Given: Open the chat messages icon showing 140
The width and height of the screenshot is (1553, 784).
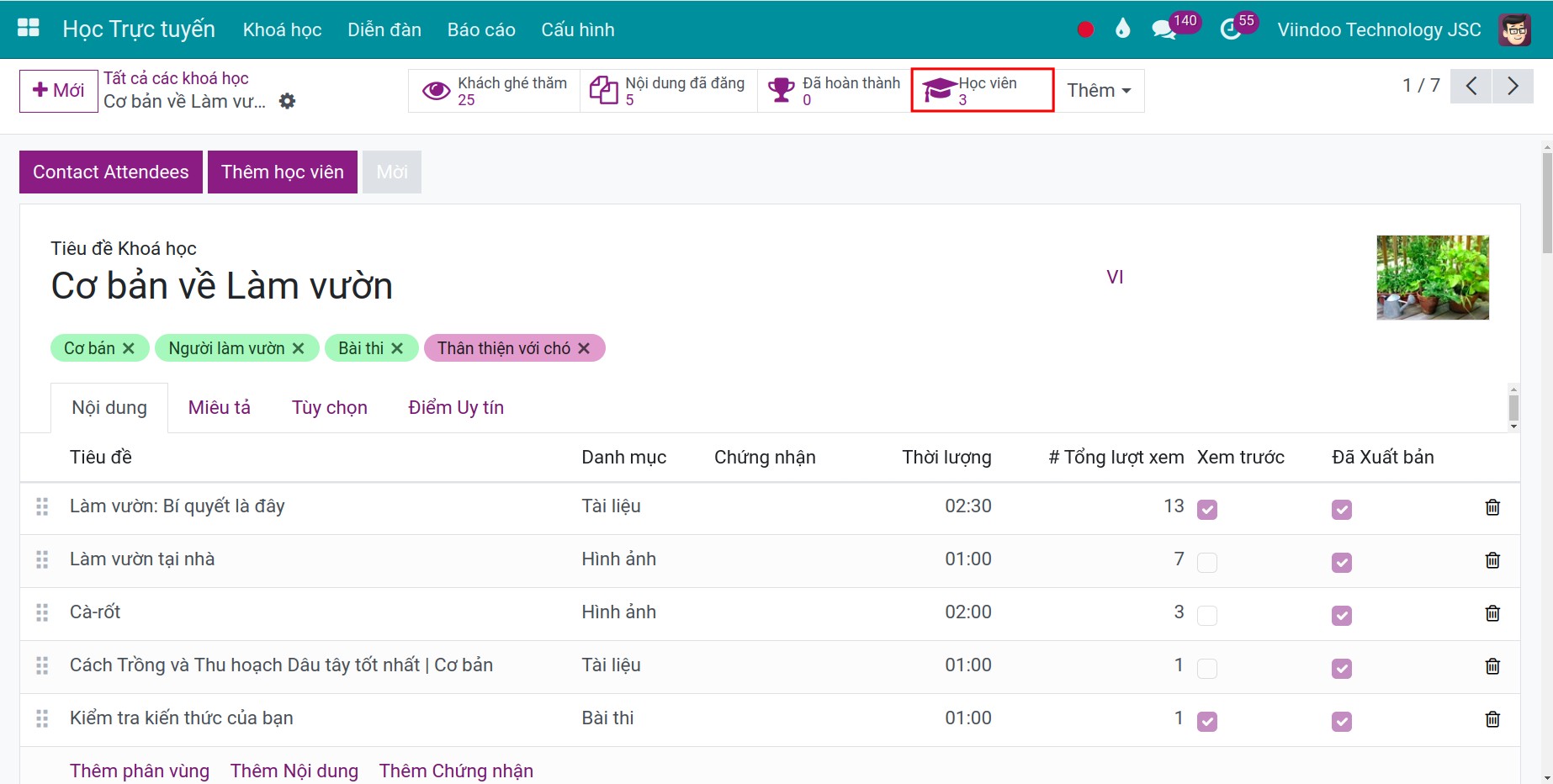Looking at the screenshot, I should tap(1164, 29).
